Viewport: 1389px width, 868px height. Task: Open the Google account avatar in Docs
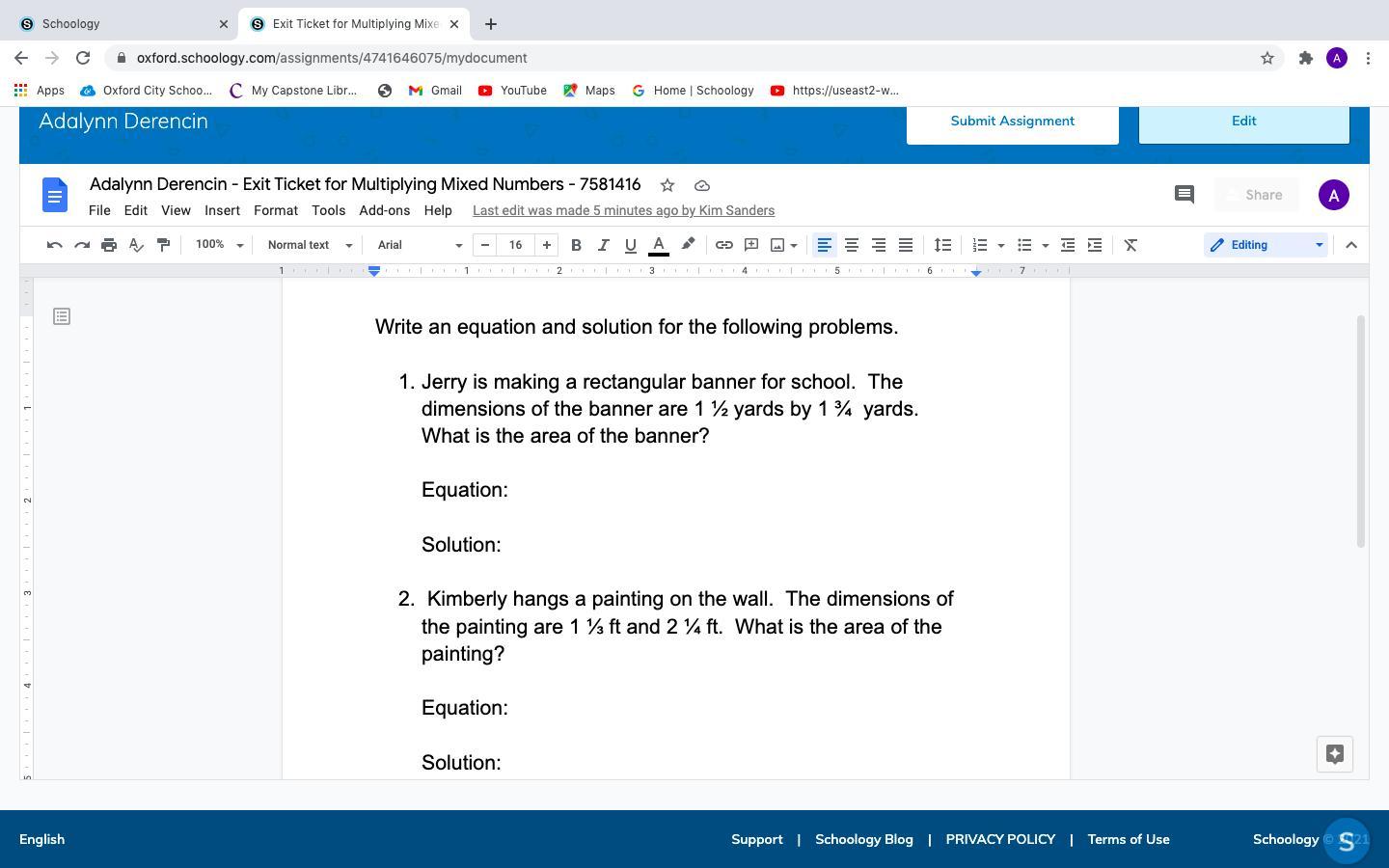click(x=1334, y=195)
